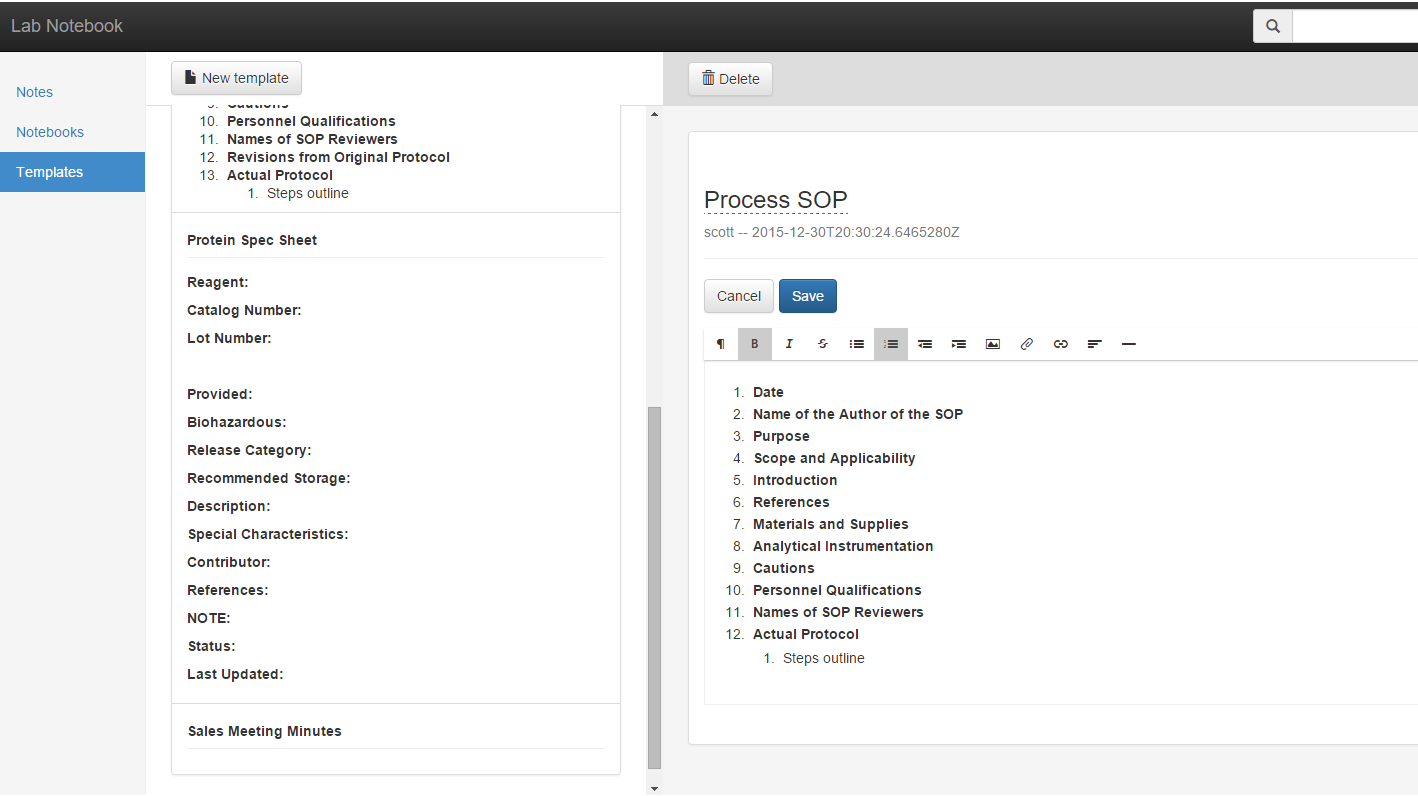Viewport: 1418px width, 796px height.
Task: Apply italic formatting to selected text
Action: 789,343
